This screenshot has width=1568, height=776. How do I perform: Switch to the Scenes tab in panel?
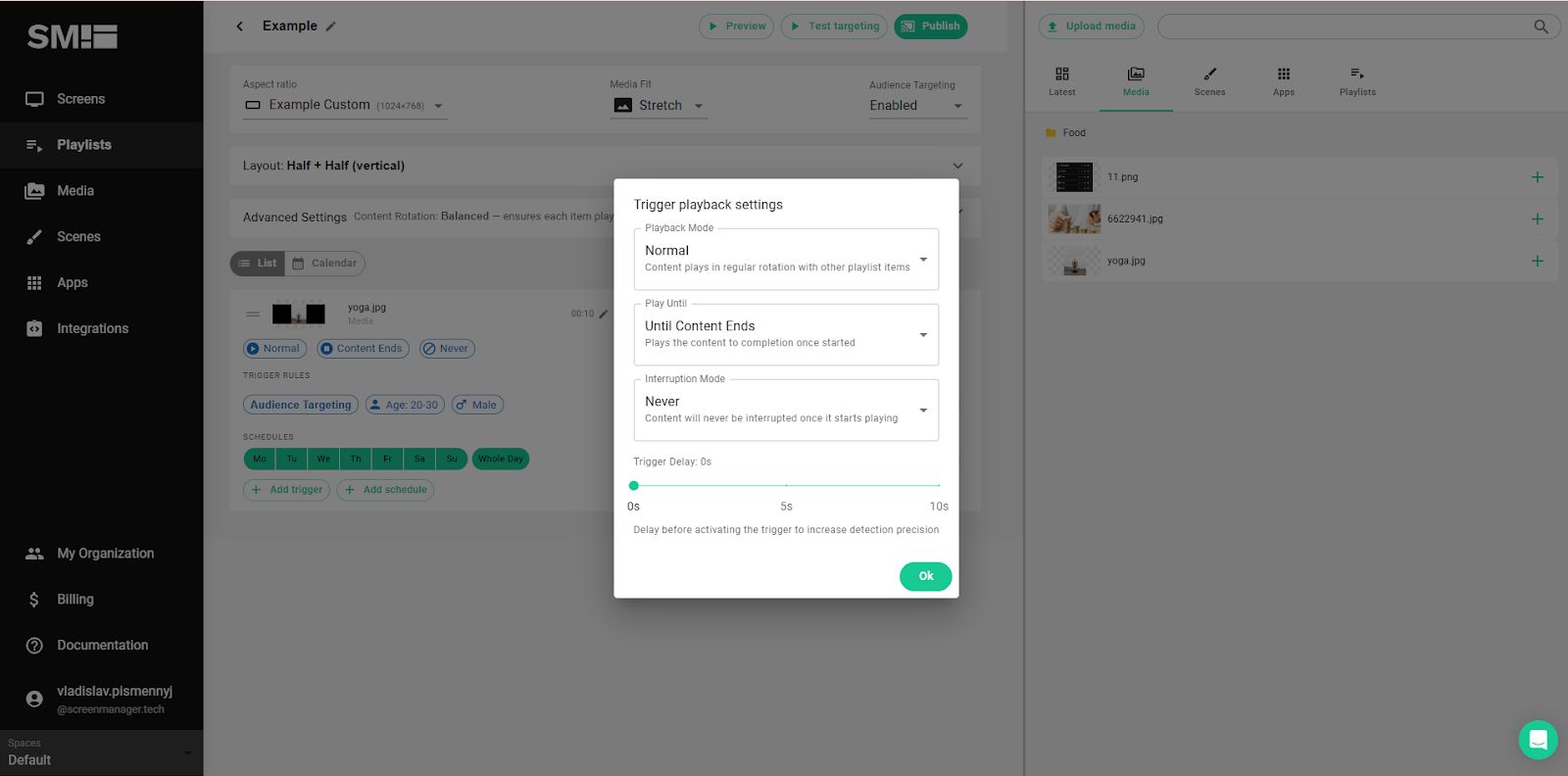1209,82
